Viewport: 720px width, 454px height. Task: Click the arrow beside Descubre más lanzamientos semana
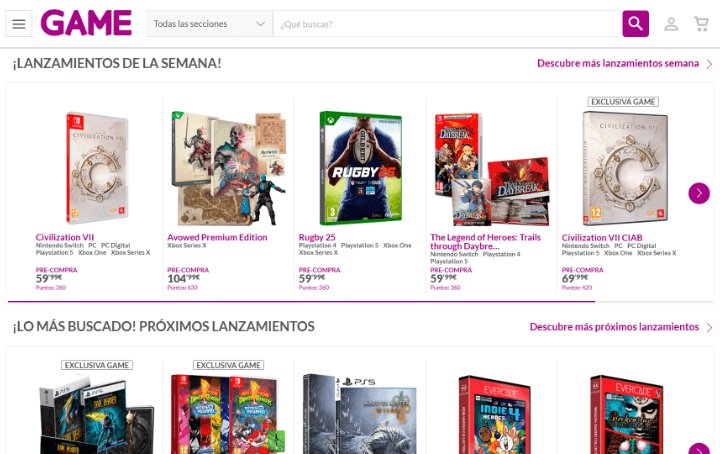click(x=709, y=64)
